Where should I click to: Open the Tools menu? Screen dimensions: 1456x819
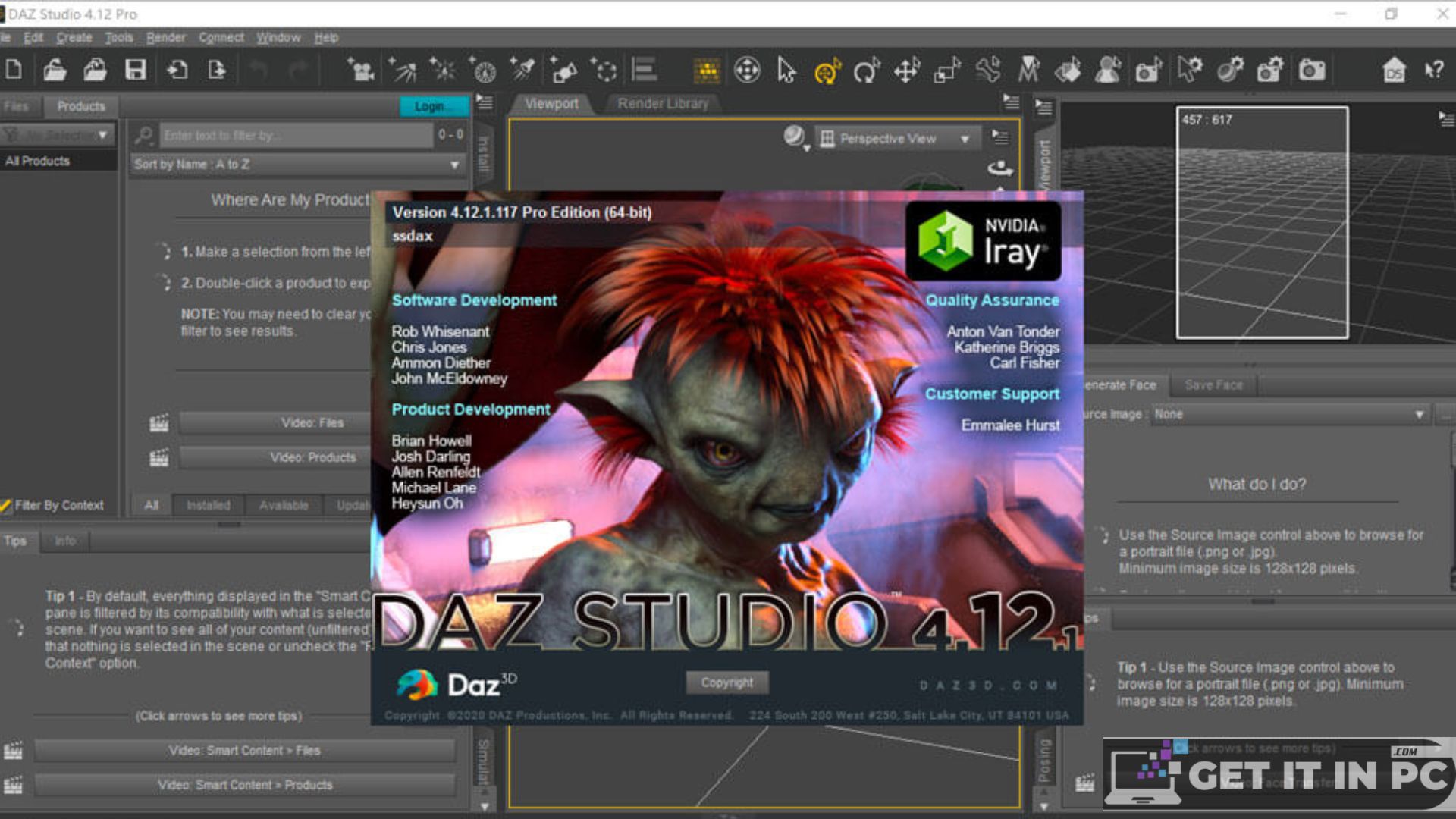(119, 37)
